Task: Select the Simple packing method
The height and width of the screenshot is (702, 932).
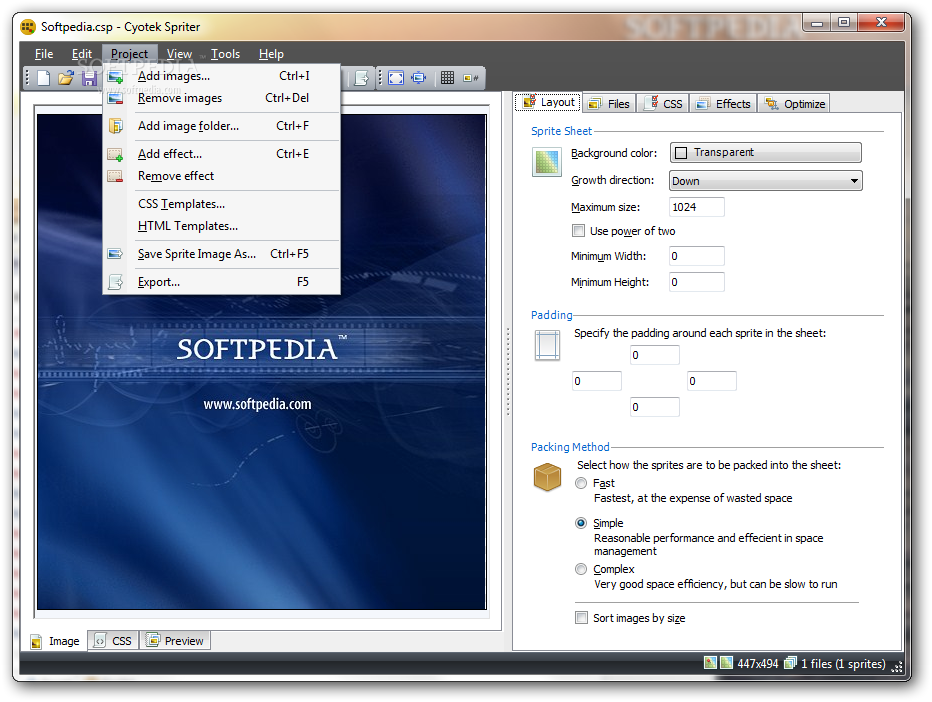Action: (581, 523)
